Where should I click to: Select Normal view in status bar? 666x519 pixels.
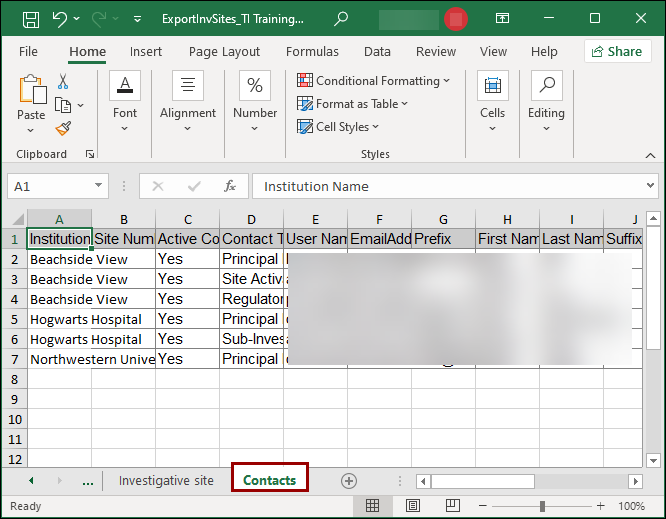click(373, 506)
